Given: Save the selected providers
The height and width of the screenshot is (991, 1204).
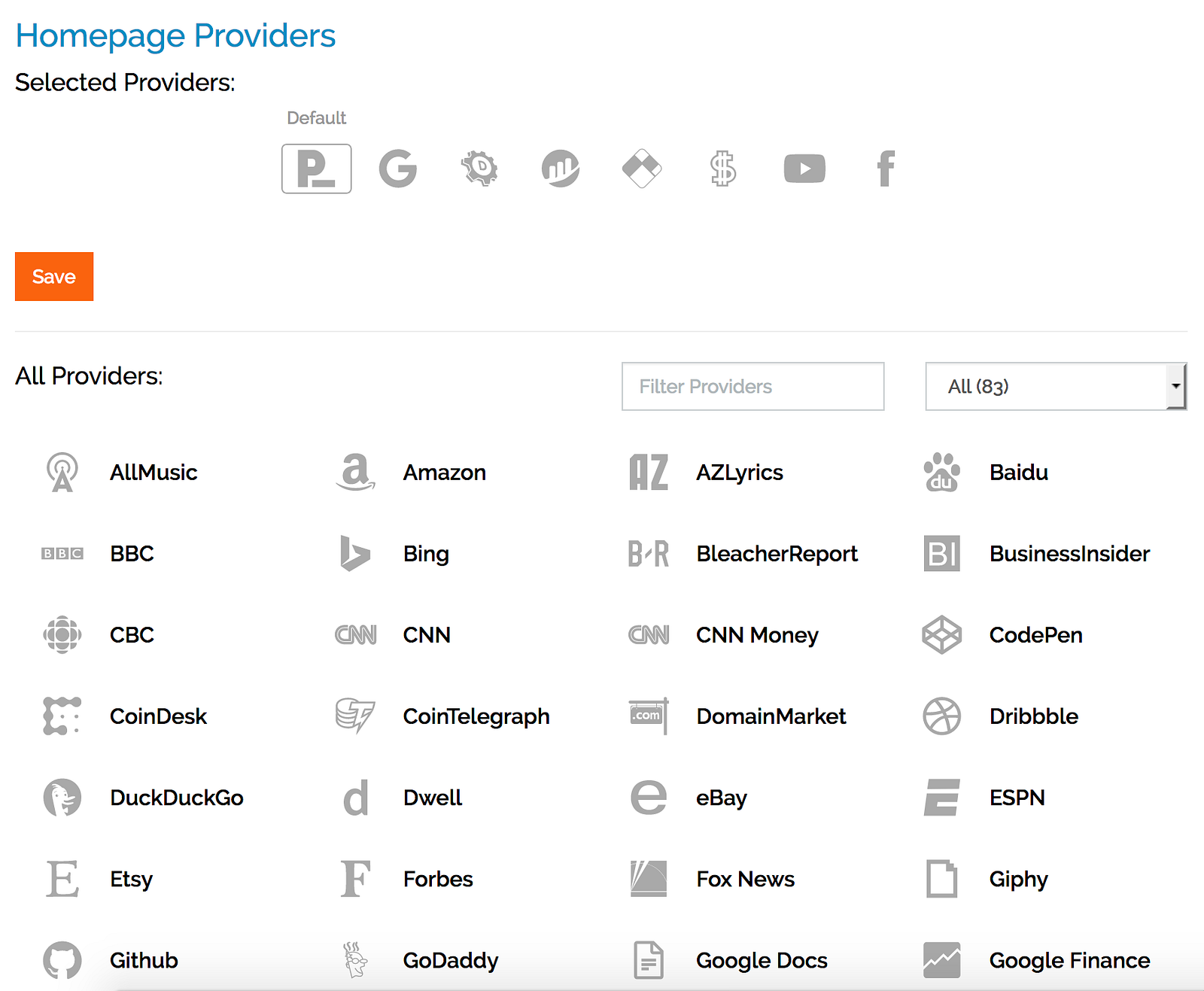Looking at the screenshot, I should 54,276.
